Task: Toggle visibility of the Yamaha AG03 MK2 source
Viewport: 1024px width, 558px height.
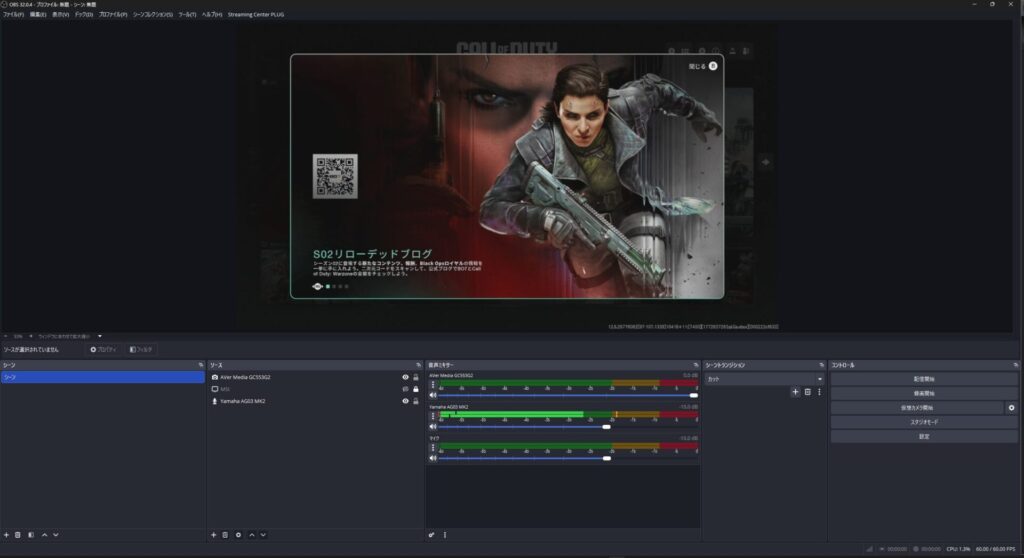Action: click(405, 401)
